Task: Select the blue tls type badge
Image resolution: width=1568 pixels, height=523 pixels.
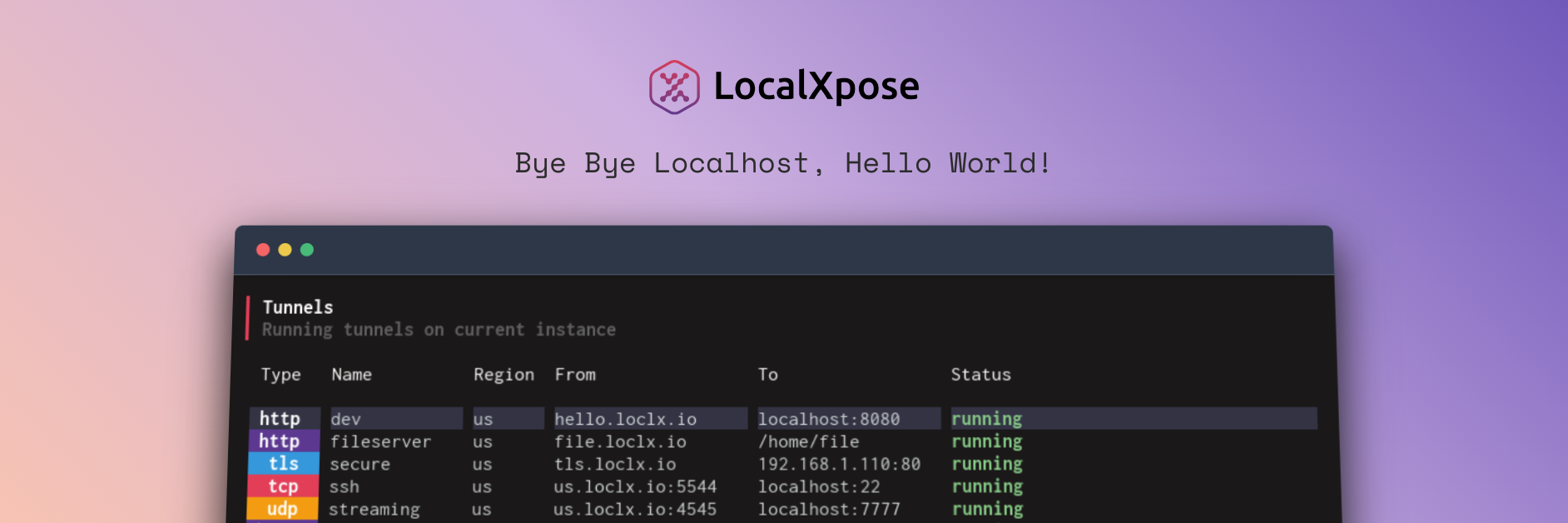Action: pyautogui.click(x=283, y=463)
